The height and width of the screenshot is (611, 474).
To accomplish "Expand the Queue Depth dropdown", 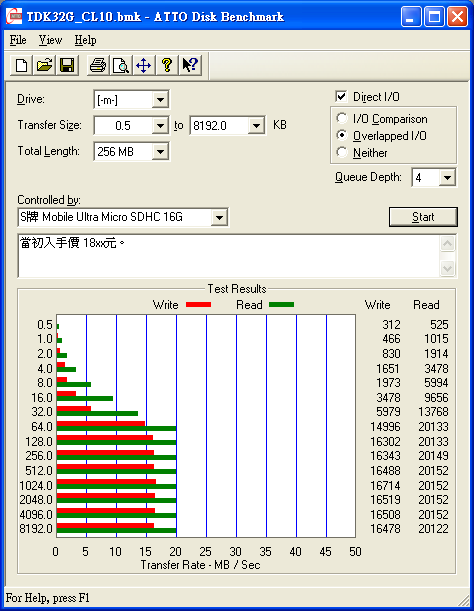I will [447, 178].
